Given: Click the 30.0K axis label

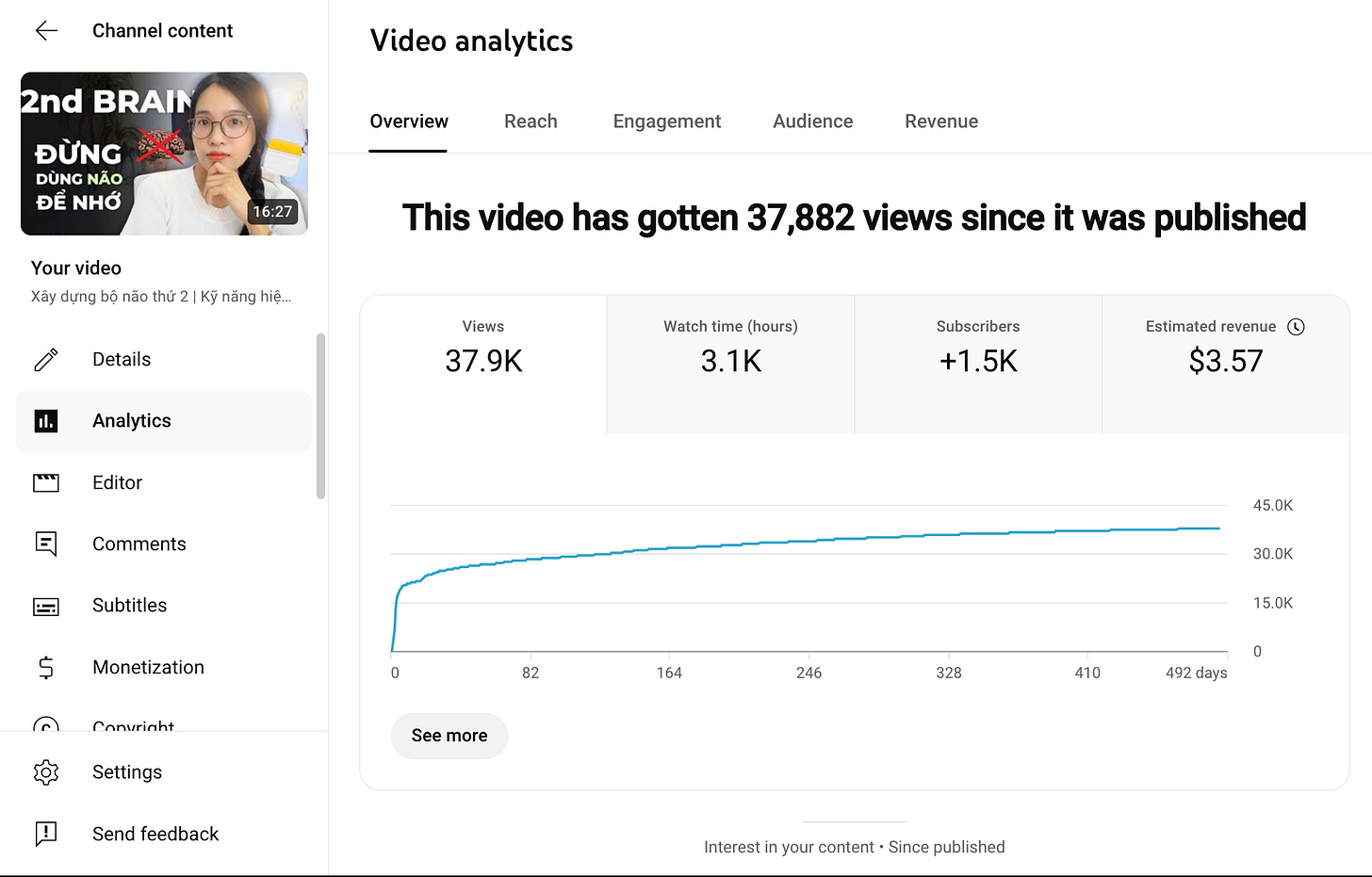Looking at the screenshot, I should coord(1273,554).
